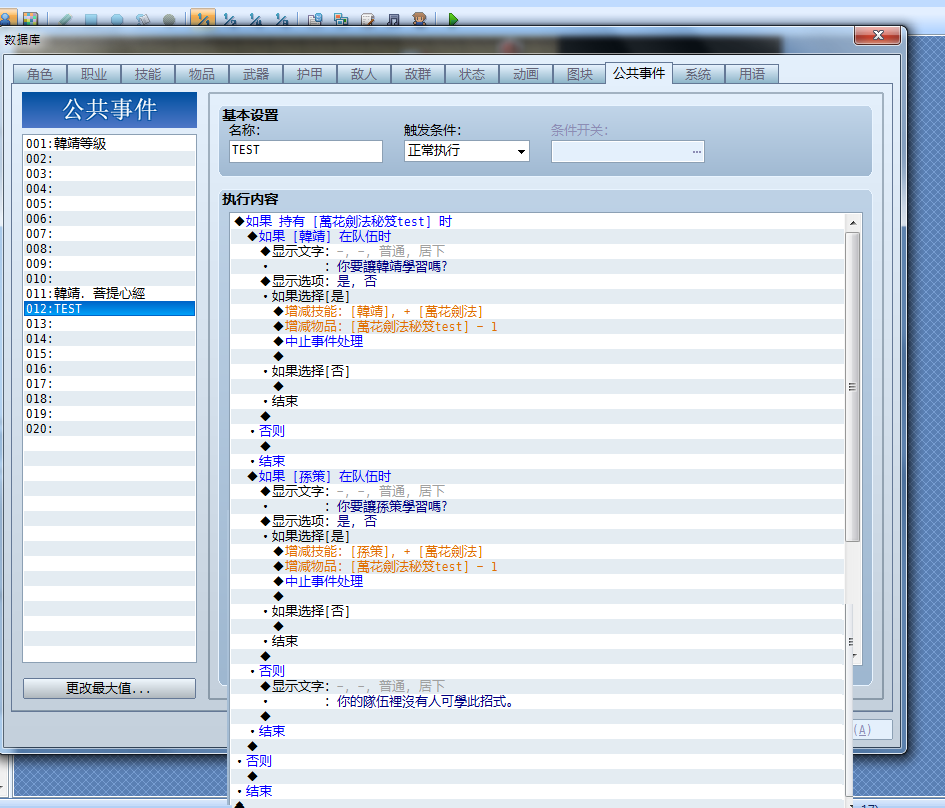Start playtest with the green play icon
The image size is (945, 808).
(453, 19)
